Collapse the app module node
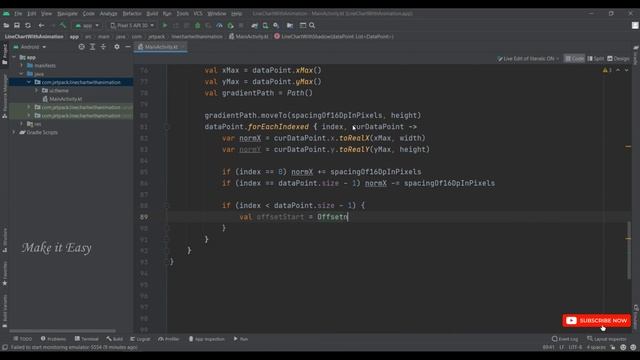Image resolution: width=640 pixels, height=360 pixels. pyautogui.click(x=14, y=57)
